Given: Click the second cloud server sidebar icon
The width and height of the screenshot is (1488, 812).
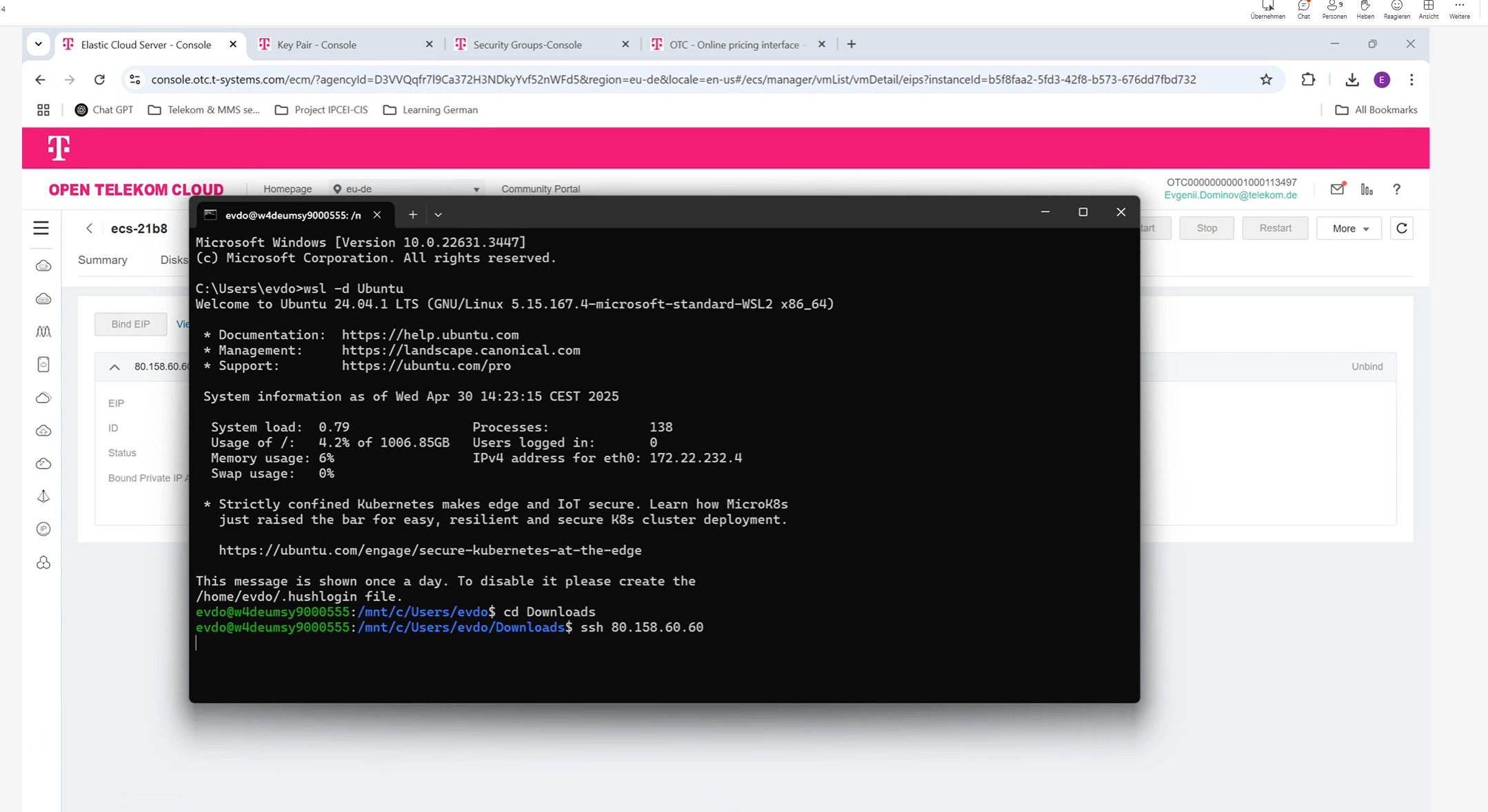Looking at the screenshot, I should (43, 298).
